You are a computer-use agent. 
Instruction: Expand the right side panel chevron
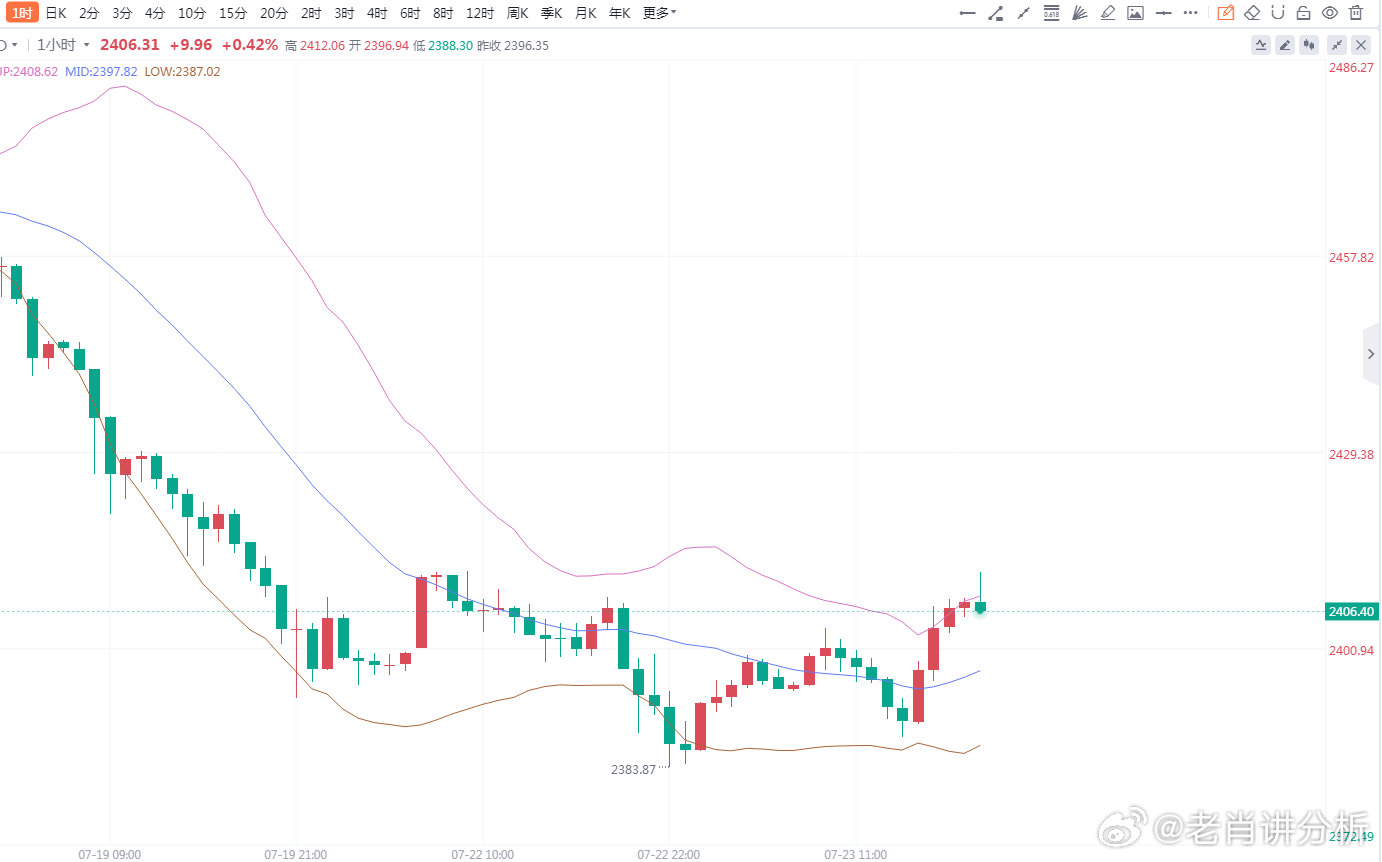(x=1371, y=354)
